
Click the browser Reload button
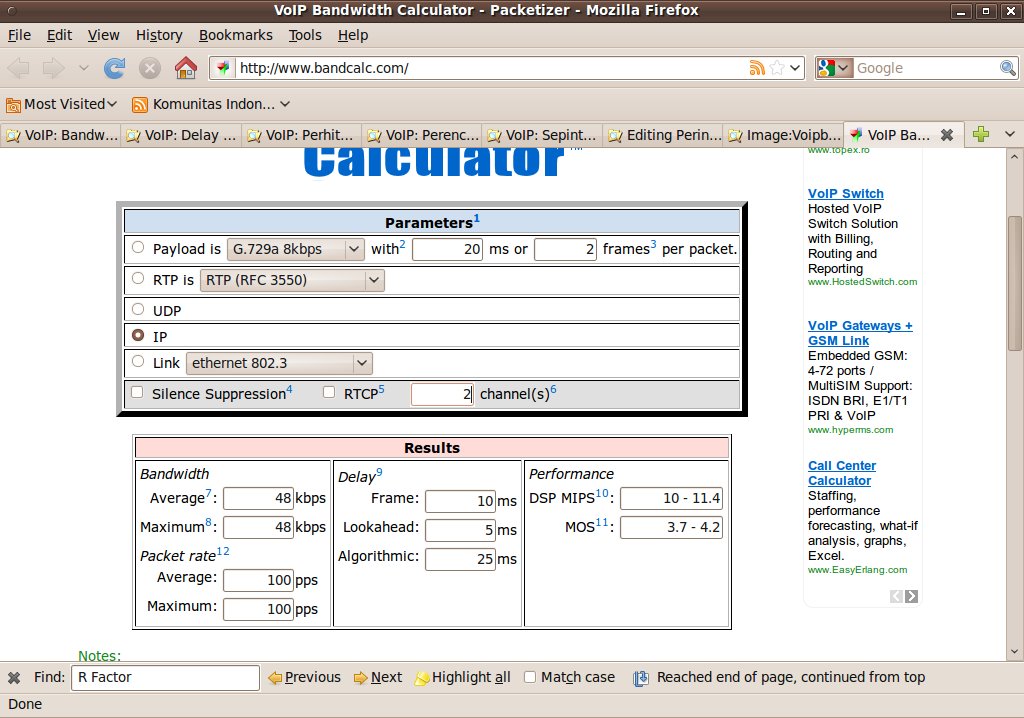click(115, 68)
